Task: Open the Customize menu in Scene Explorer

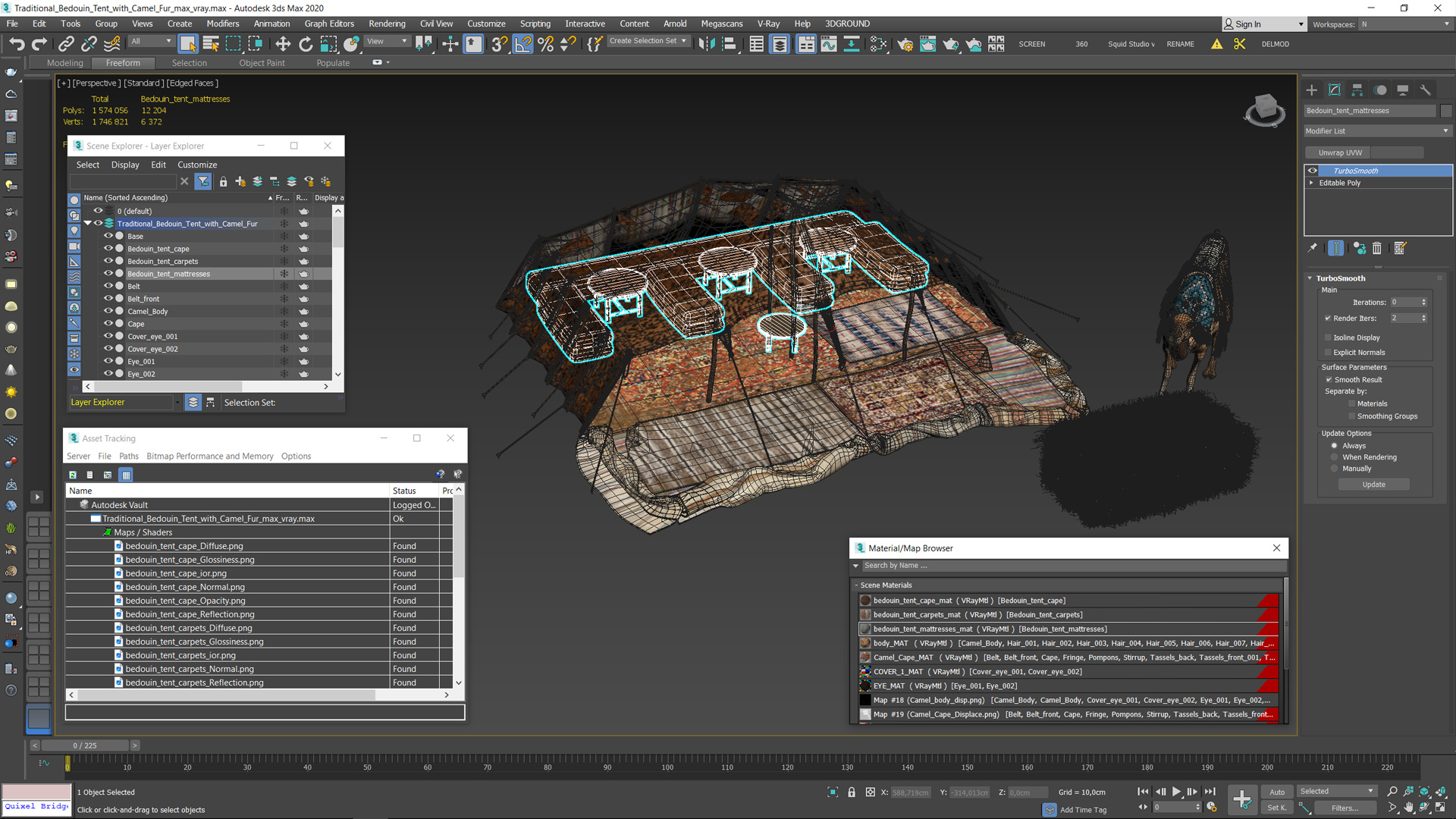Action: [x=197, y=165]
